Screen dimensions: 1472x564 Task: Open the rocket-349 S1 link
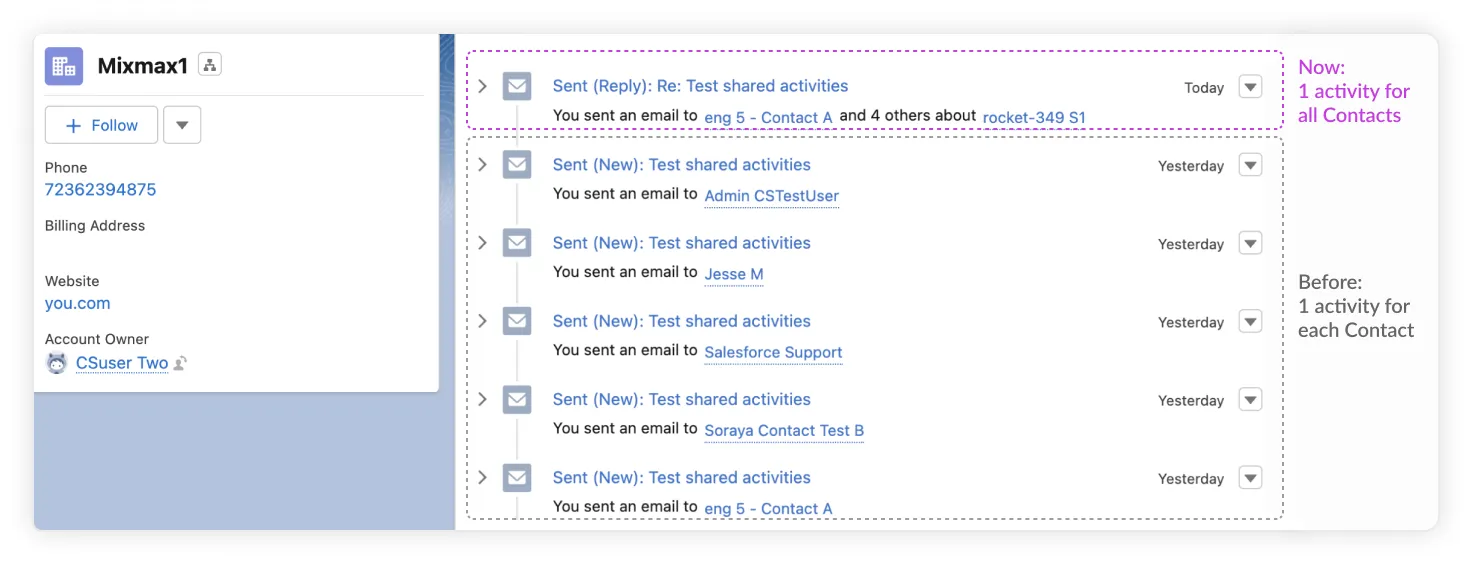coord(1034,117)
